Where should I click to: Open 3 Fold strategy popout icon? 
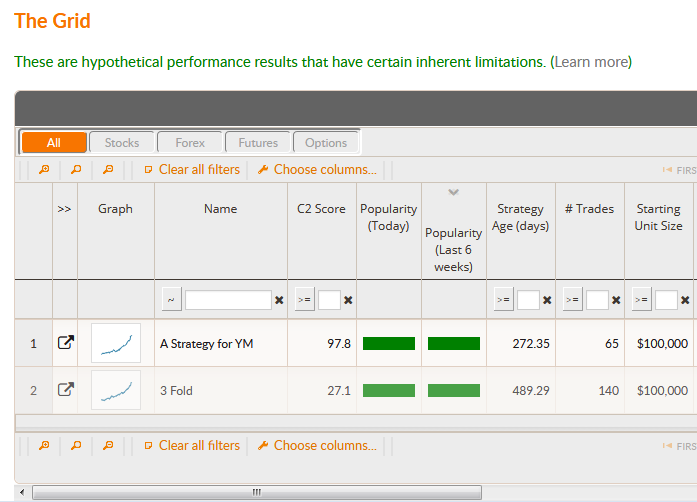(66, 390)
